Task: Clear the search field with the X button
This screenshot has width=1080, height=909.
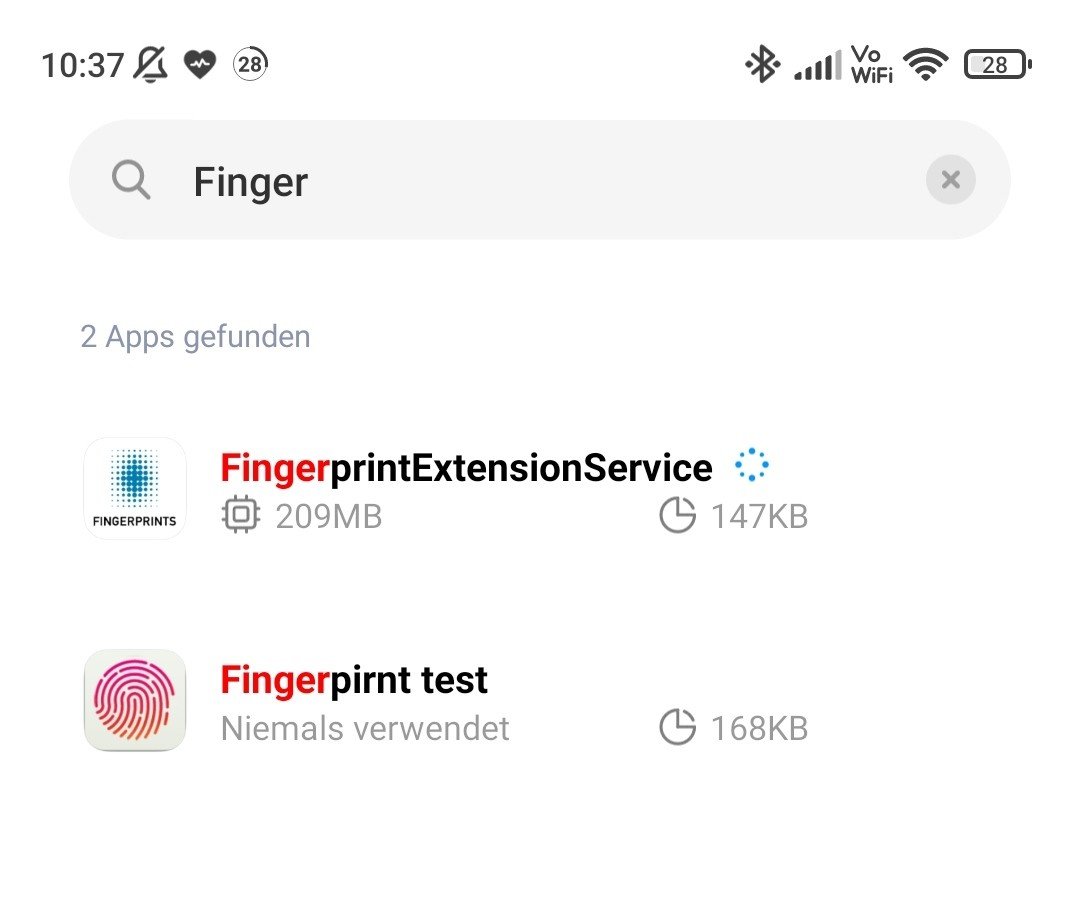Action: point(951,180)
